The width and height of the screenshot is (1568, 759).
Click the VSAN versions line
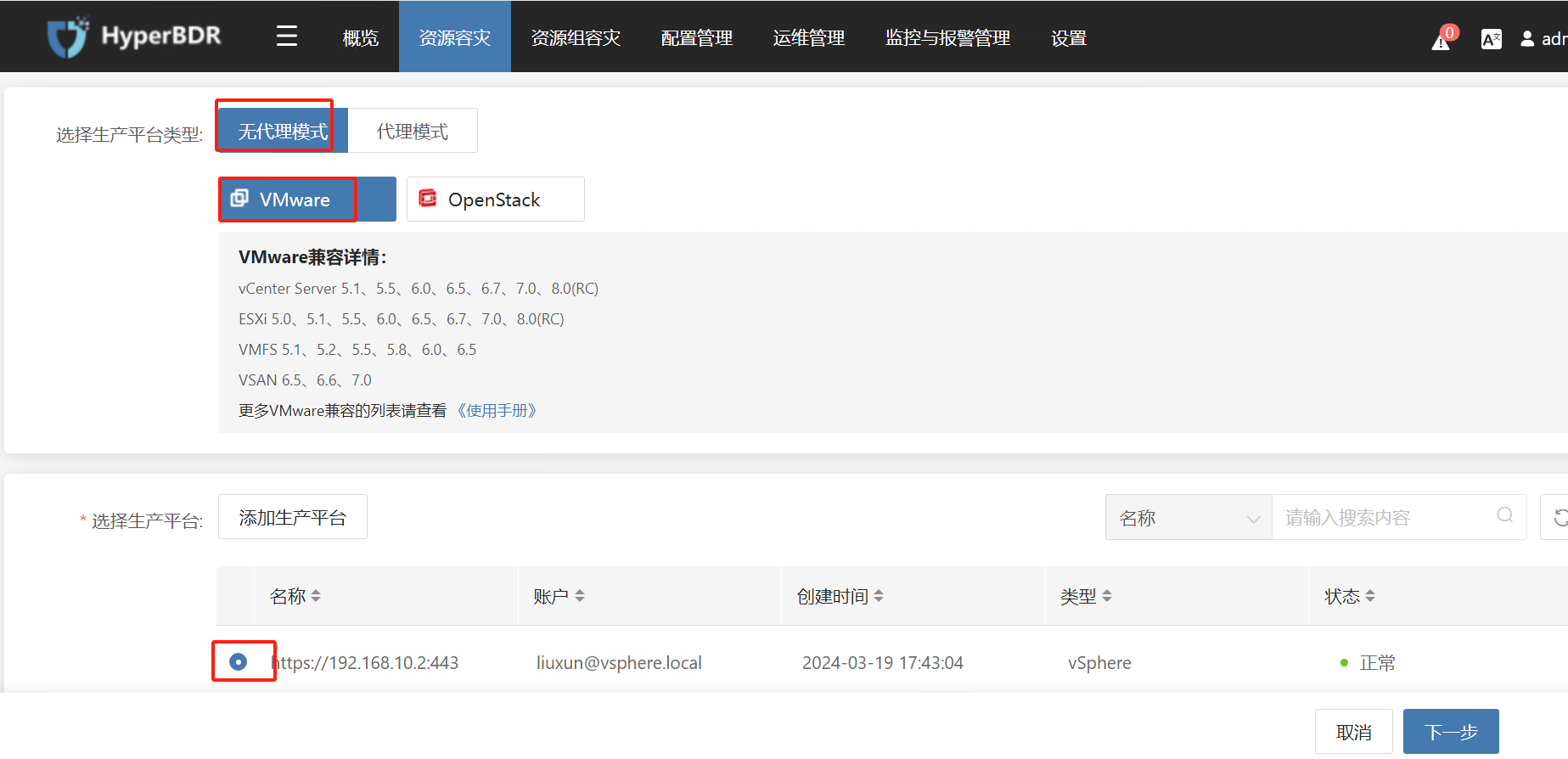tap(305, 380)
